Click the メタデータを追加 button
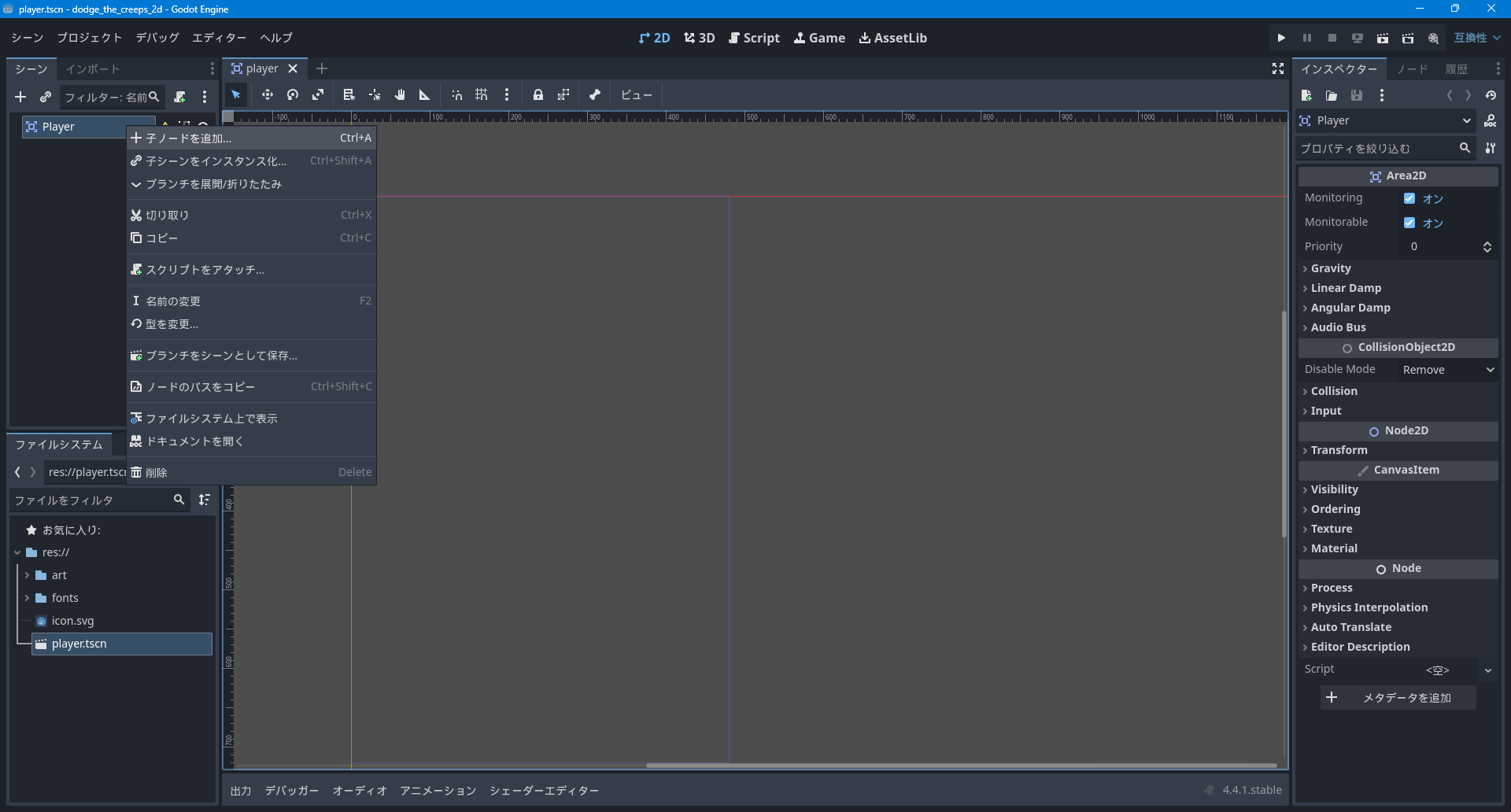Screen dimensions: 1511x812 1398,698
